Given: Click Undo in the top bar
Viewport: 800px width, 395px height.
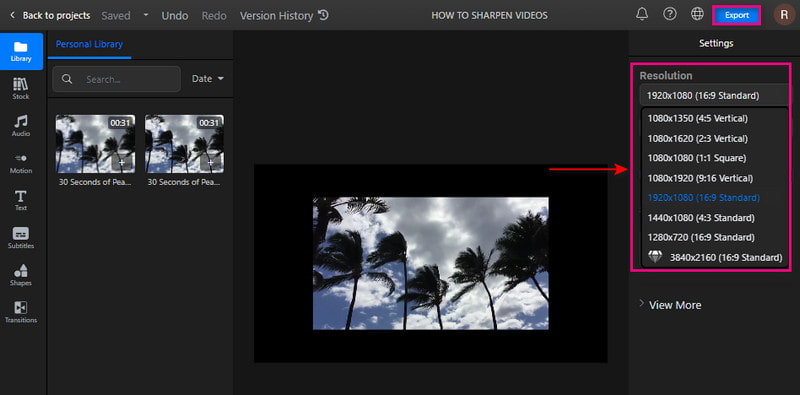Looking at the screenshot, I should [174, 15].
